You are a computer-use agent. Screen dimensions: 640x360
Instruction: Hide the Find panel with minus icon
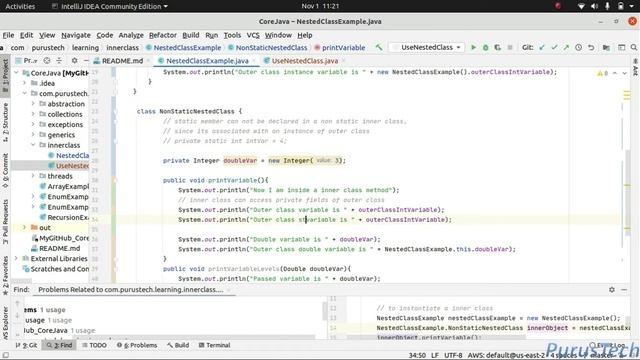[x=624, y=289]
